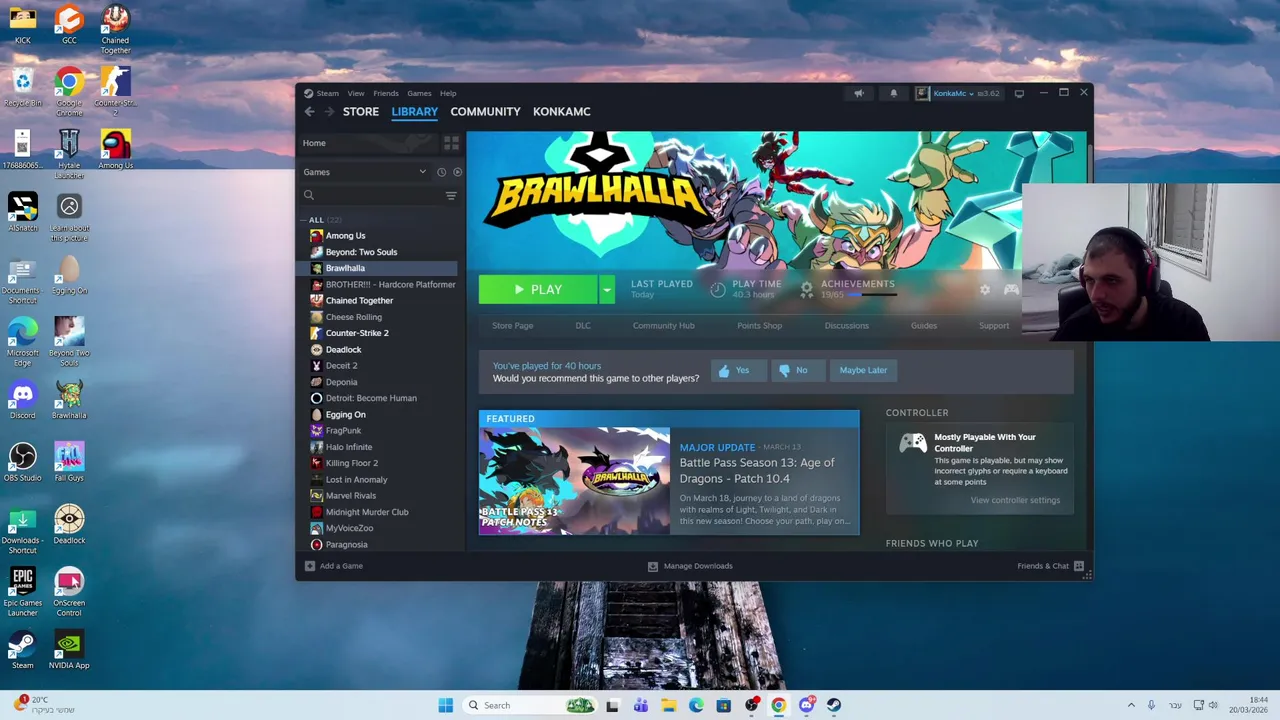
Task: Show hidden system tray icons
Action: pos(1131,705)
